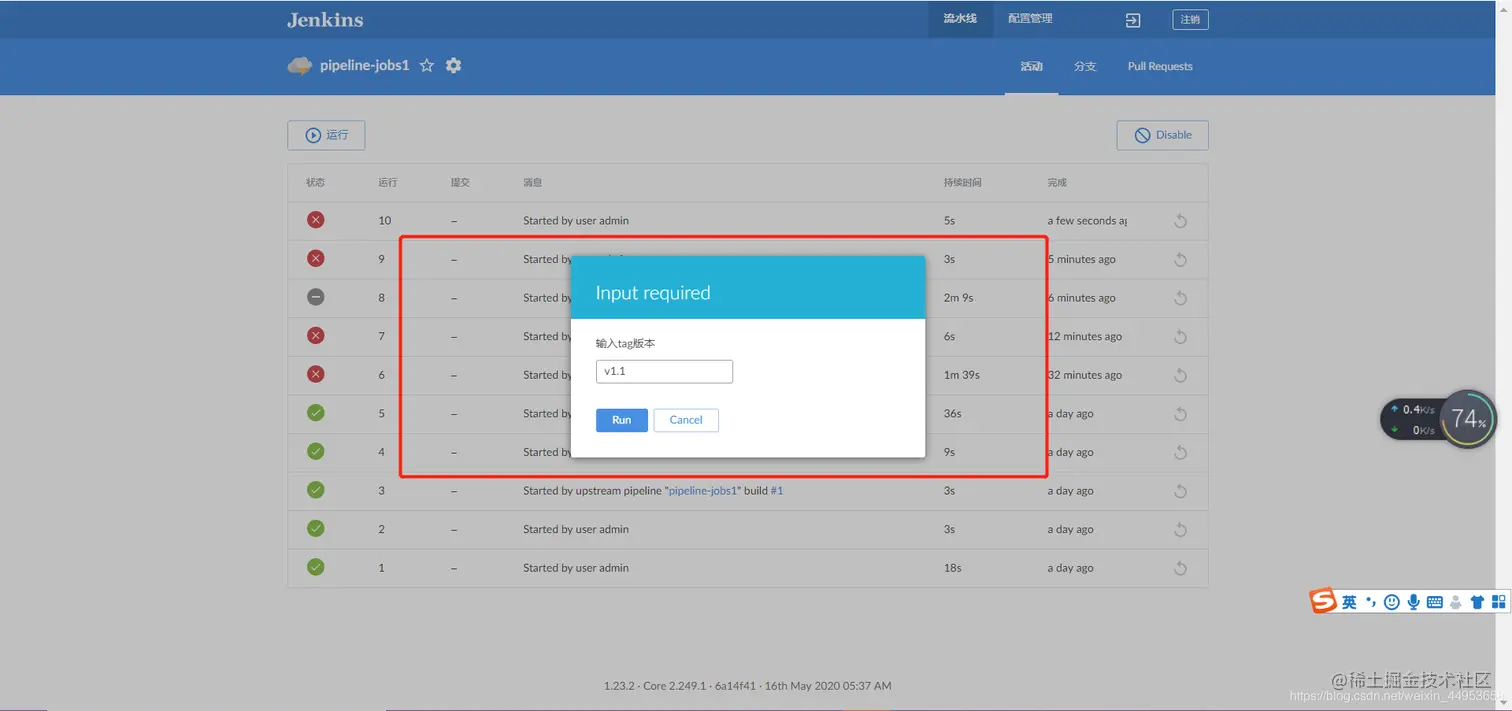Open the Jenkins logo home link

click(x=325, y=20)
